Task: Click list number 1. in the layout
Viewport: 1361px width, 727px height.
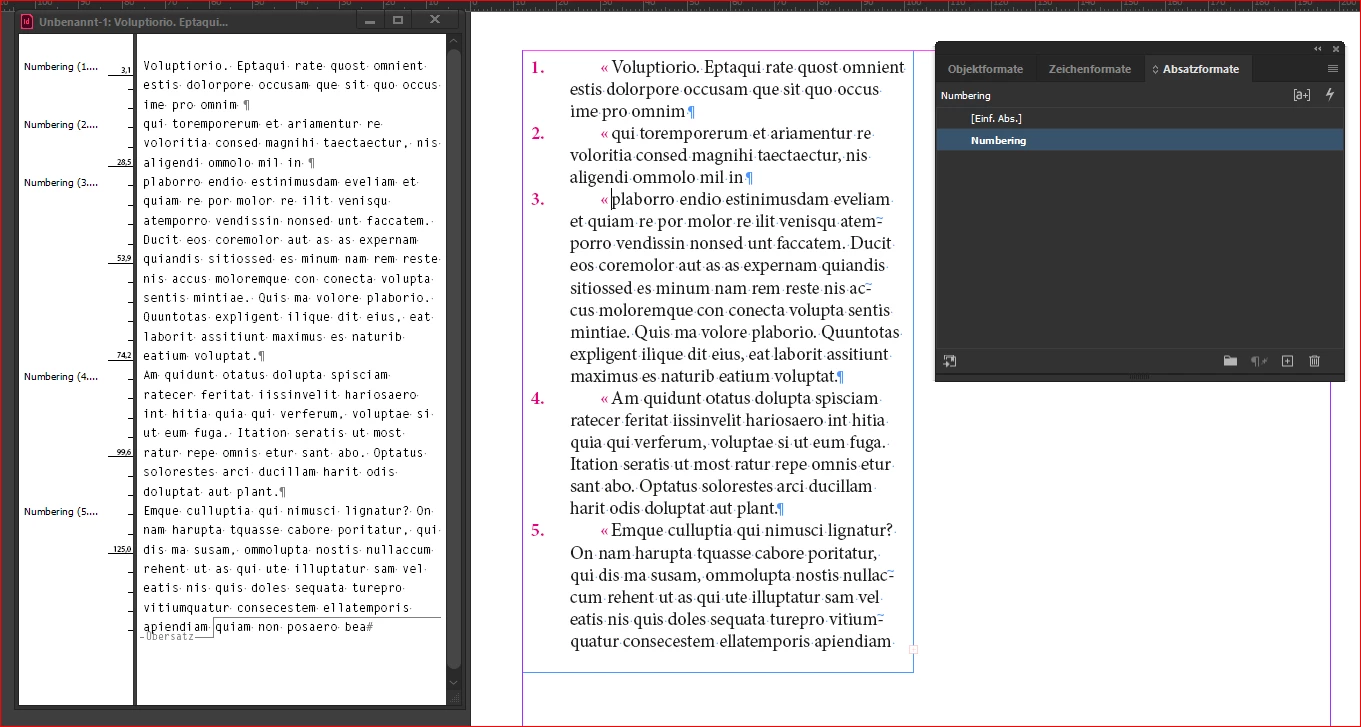Action: (538, 68)
